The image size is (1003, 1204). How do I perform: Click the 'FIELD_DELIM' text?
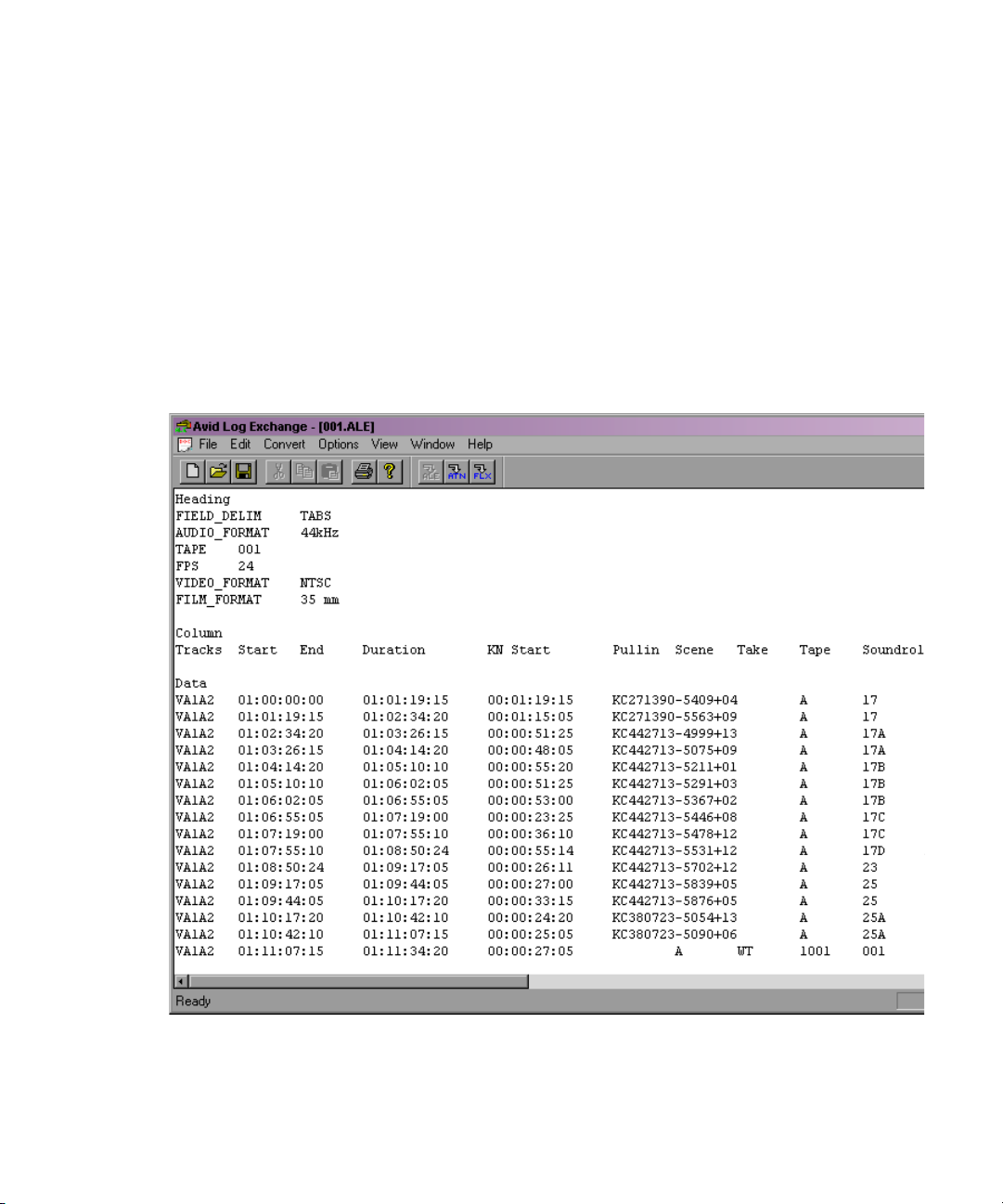219,516
